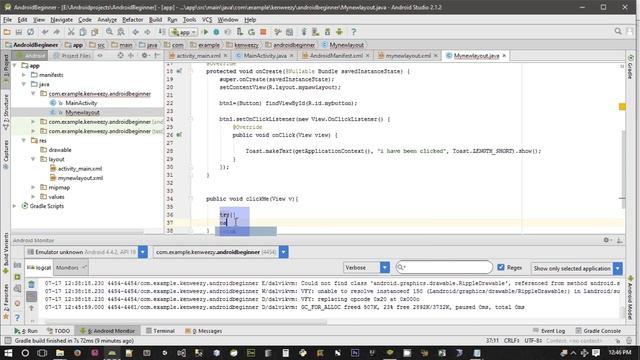Click the Paste toolbar icon
The width and height of the screenshot is (640, 360).
click(x=95, y=32)
